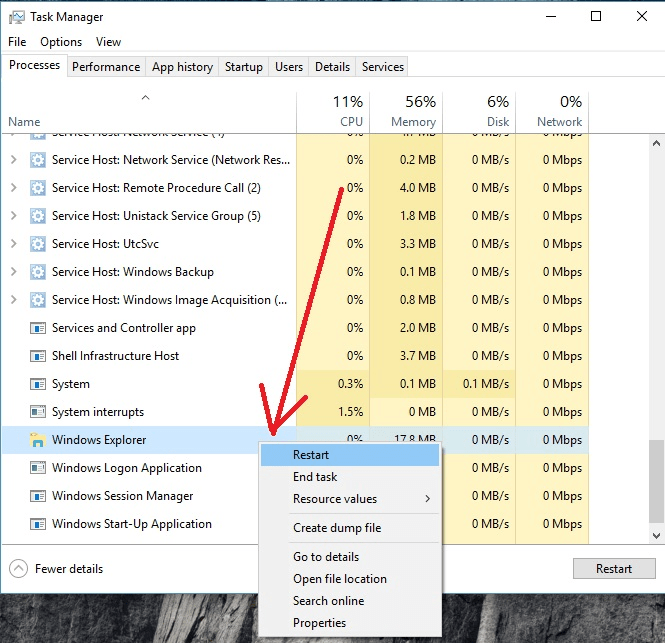Open Properties from the context menu
Screen dimensions: 665x643
[x=350, y=623]
